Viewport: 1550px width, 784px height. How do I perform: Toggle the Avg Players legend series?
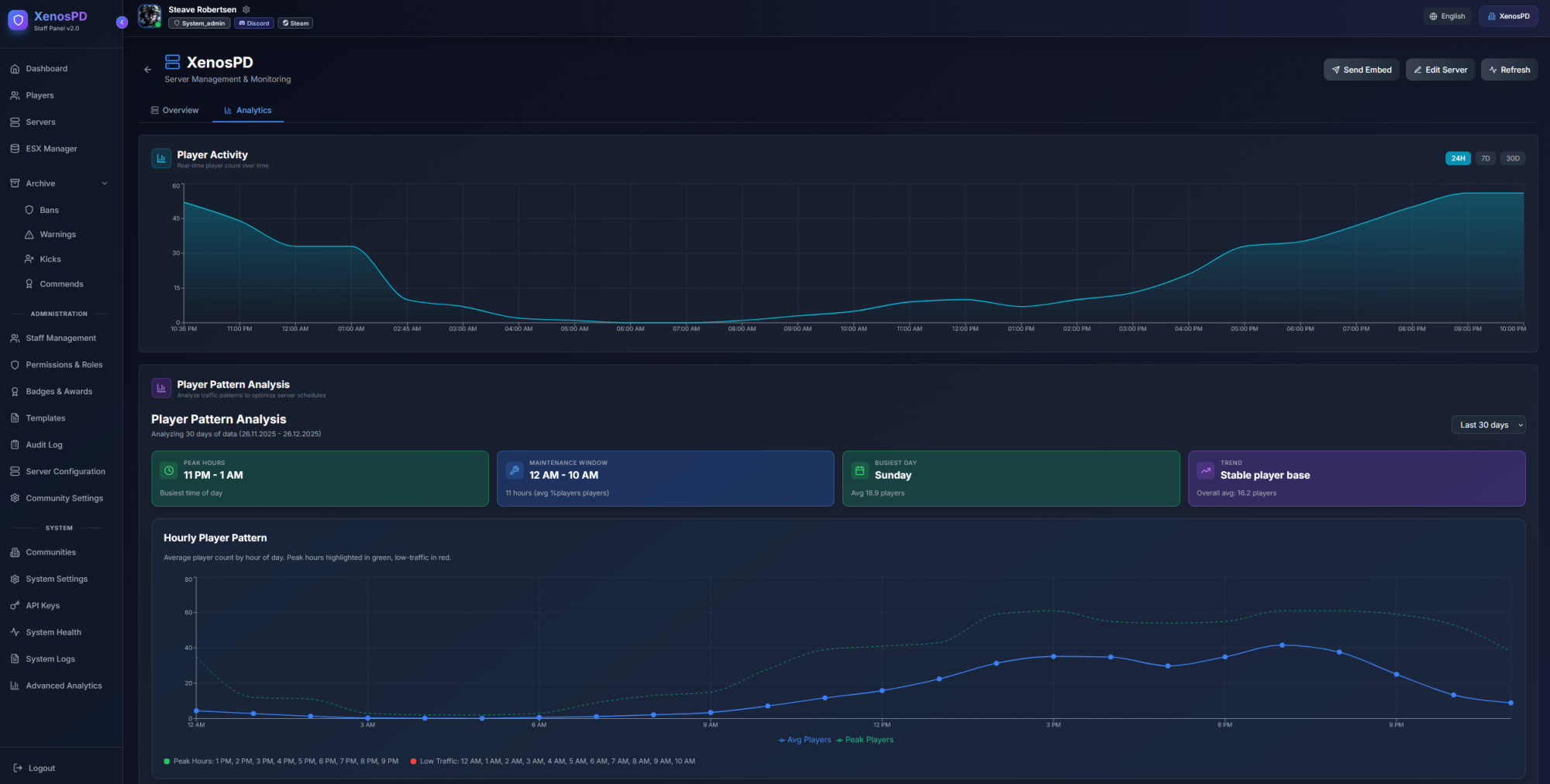tap(804, 740)
